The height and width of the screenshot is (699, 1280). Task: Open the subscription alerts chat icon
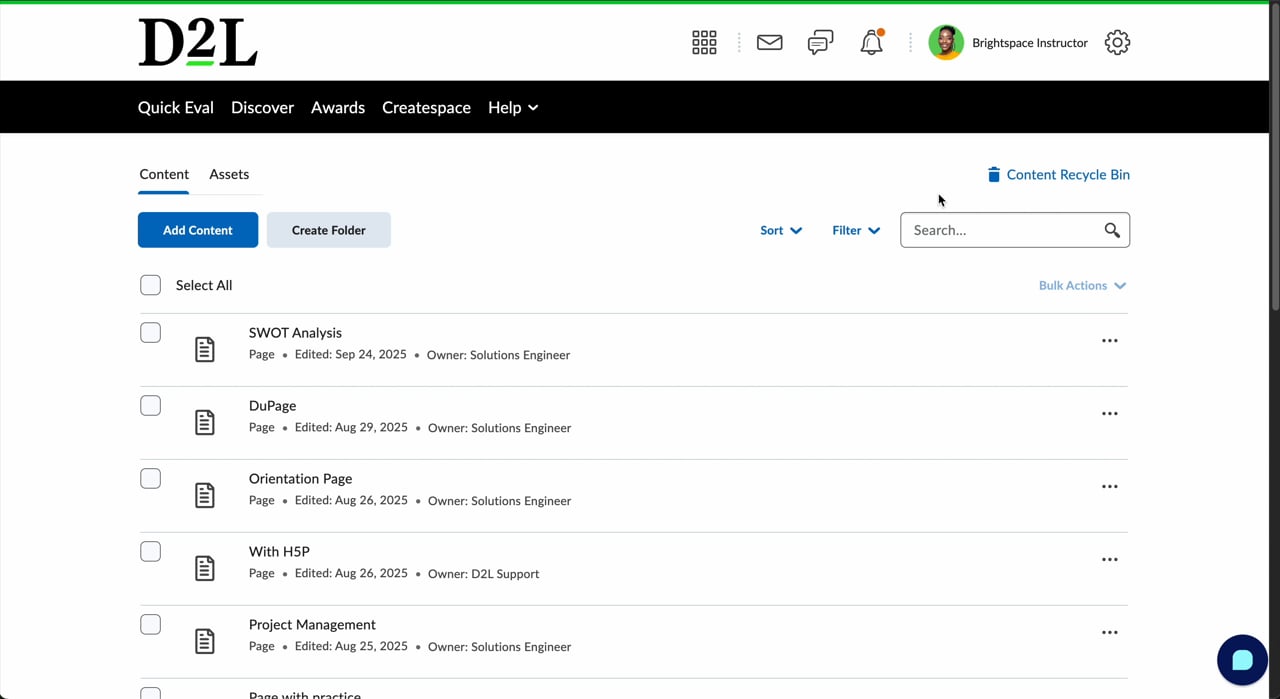tap(820, 42)
